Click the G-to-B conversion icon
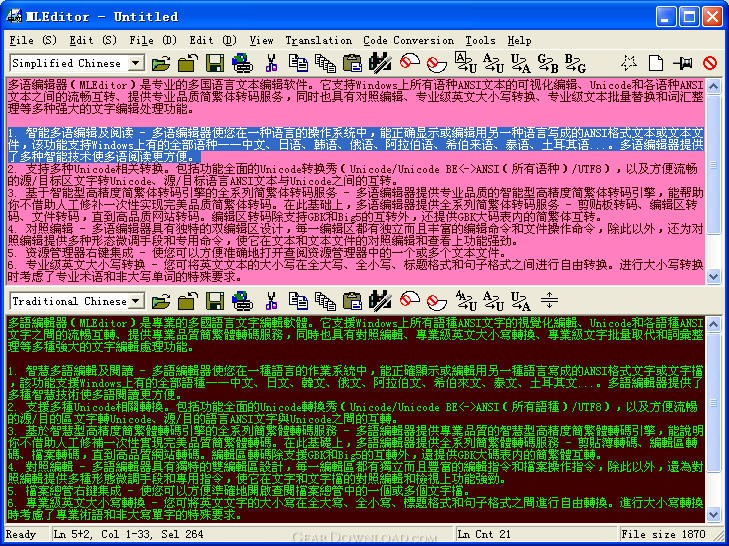The image size is (729, 546). [548, 63]
